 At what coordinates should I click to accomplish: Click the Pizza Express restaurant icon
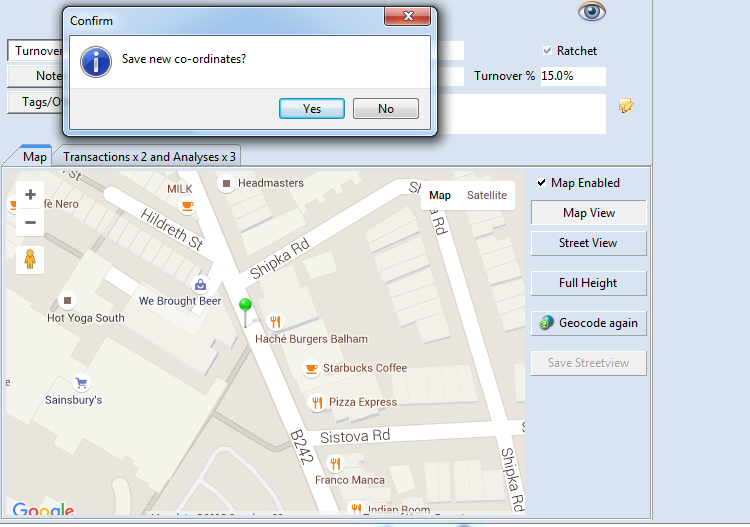317,402
